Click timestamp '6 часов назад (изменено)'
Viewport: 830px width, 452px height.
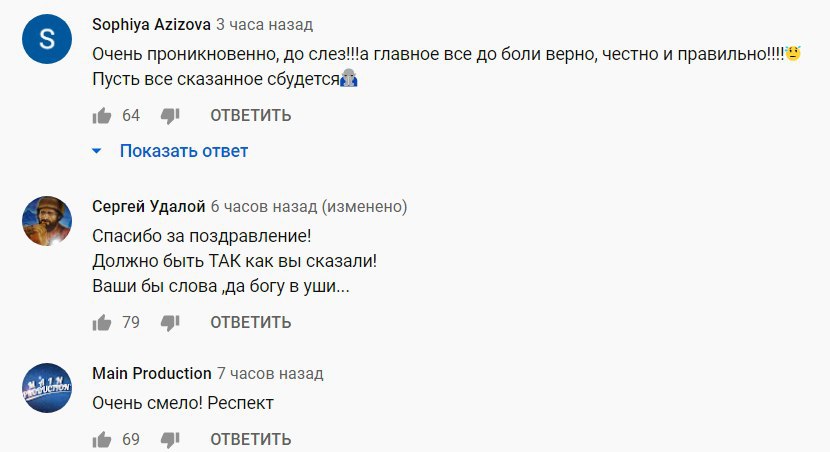point(308,206)
